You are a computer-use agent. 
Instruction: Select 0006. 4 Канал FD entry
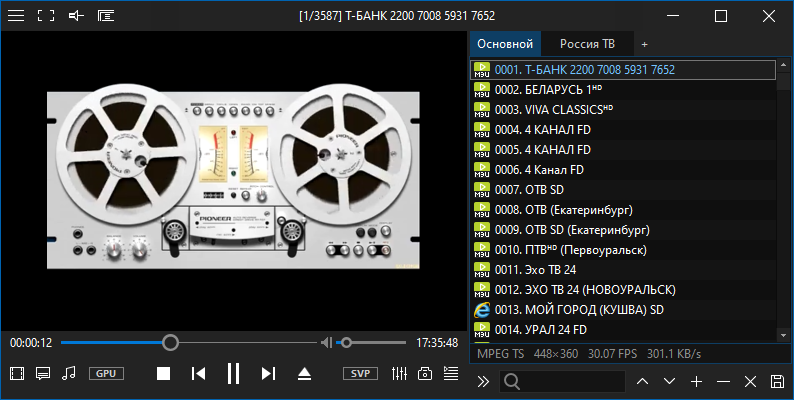pos(623,170)
